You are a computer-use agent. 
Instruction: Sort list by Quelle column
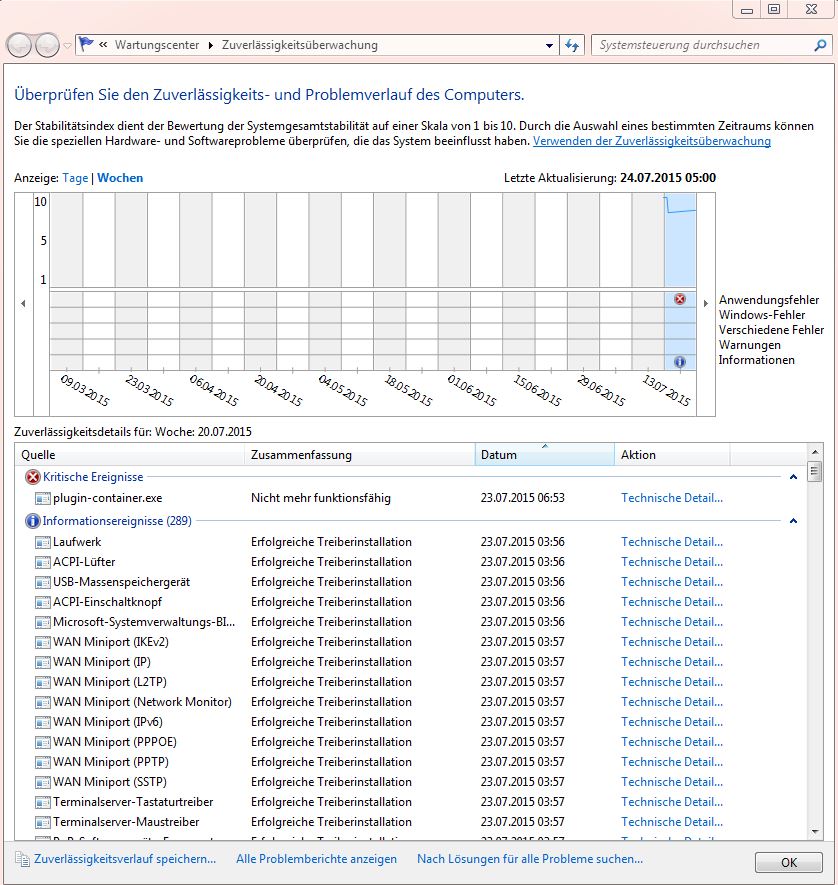pos(130,455)
